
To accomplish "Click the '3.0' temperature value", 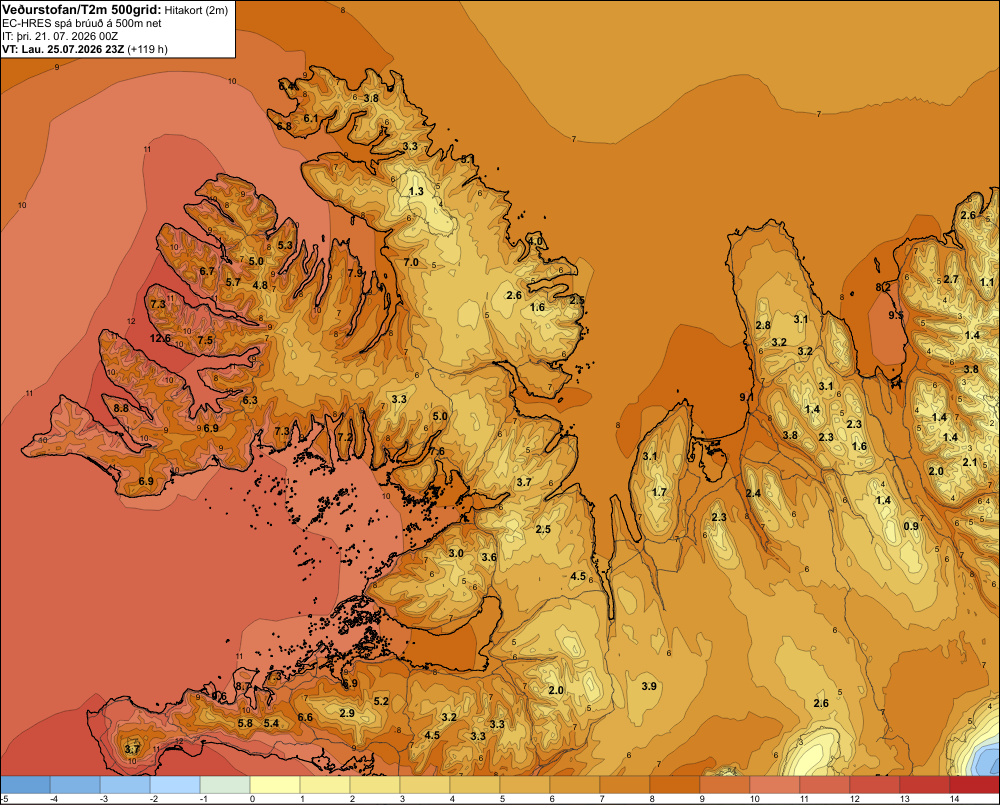I will (x=456, y=553).
